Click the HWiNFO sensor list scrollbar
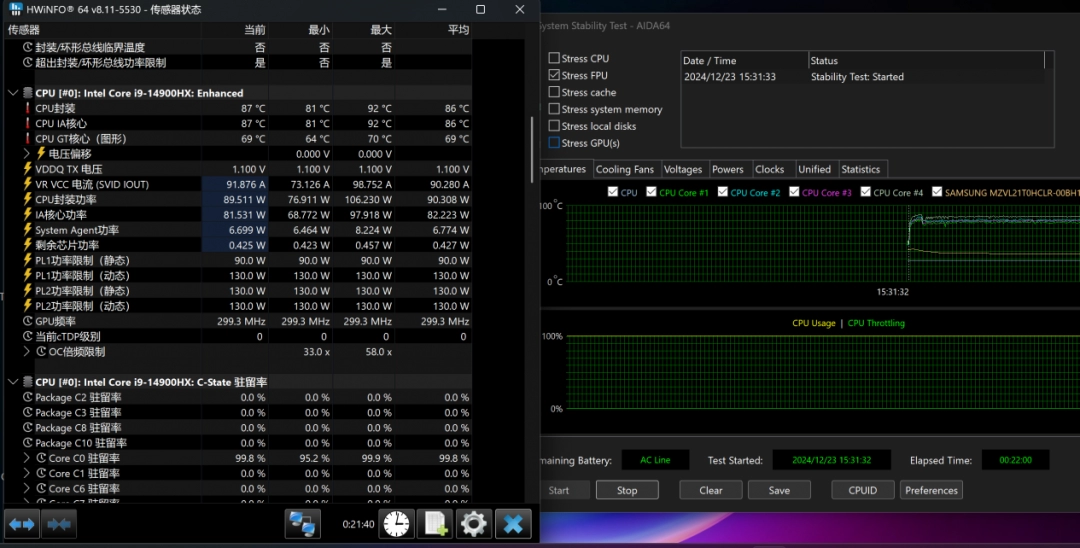1080x548 pixels. pos(532,149)
